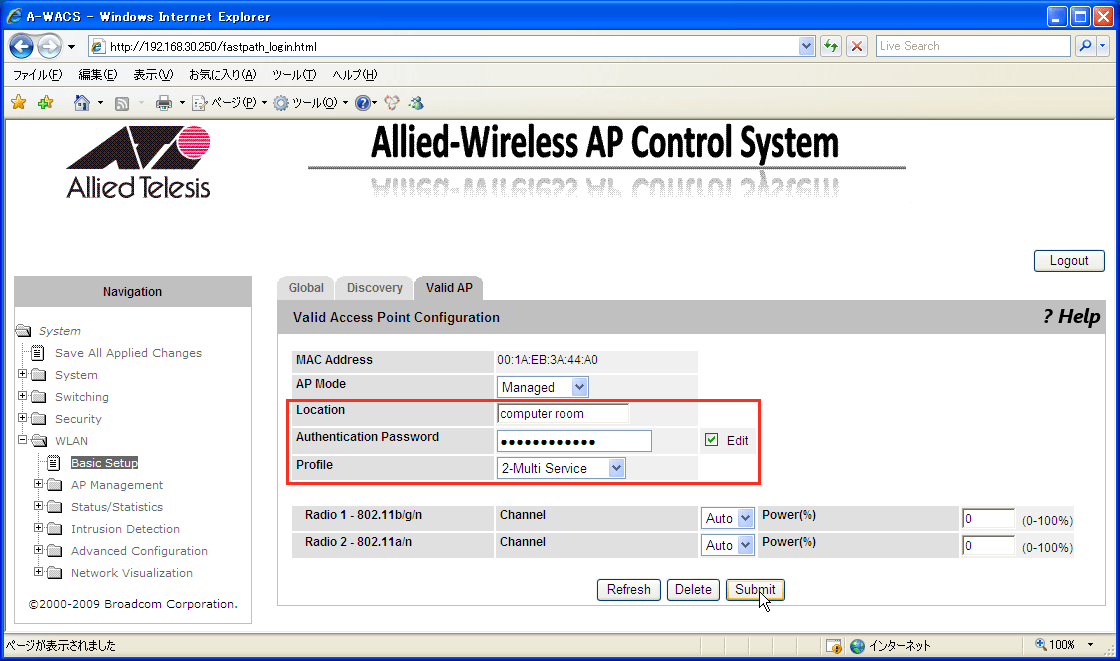Expand the Switching folder
This screenshot has height=661, width=1120.
click(x=23, y=396)
